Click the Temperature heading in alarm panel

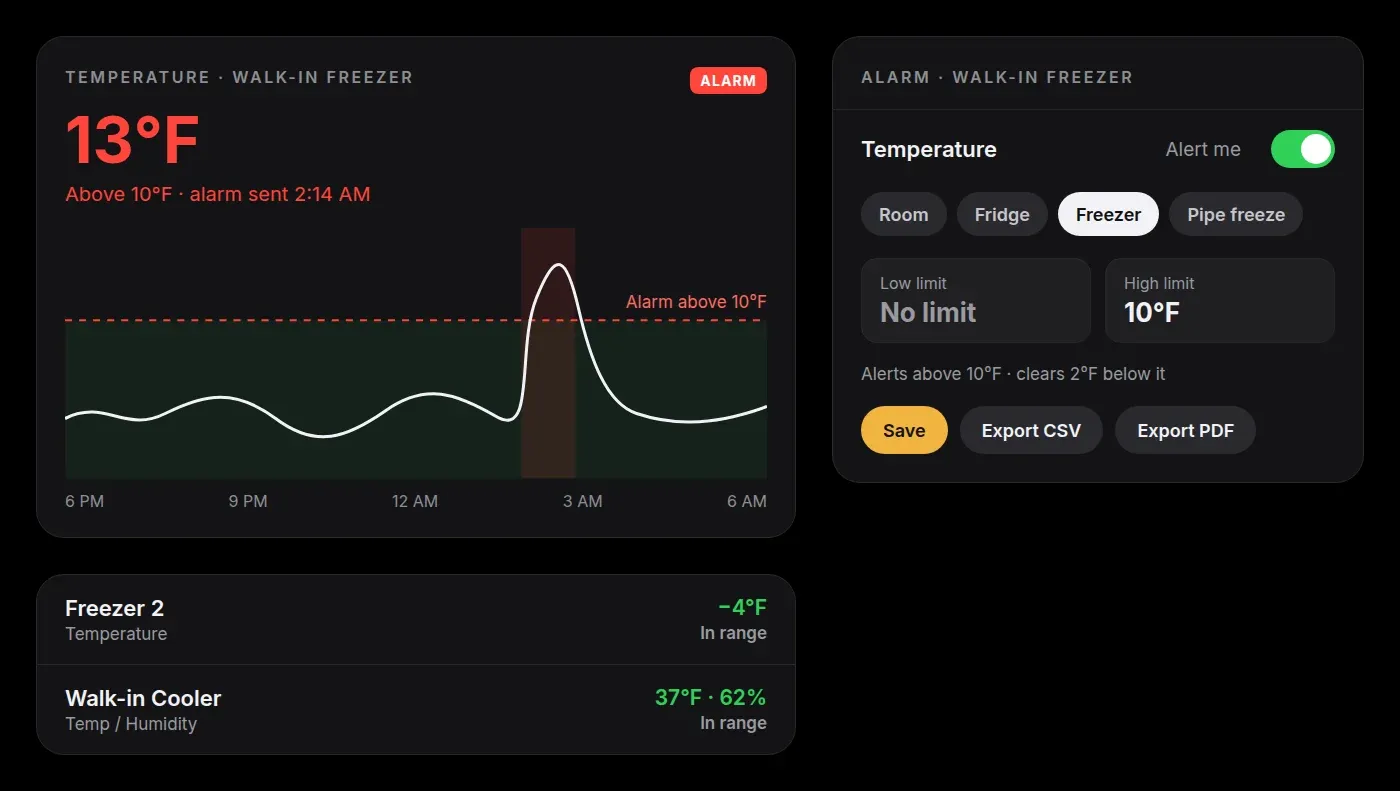click(929, 149)
